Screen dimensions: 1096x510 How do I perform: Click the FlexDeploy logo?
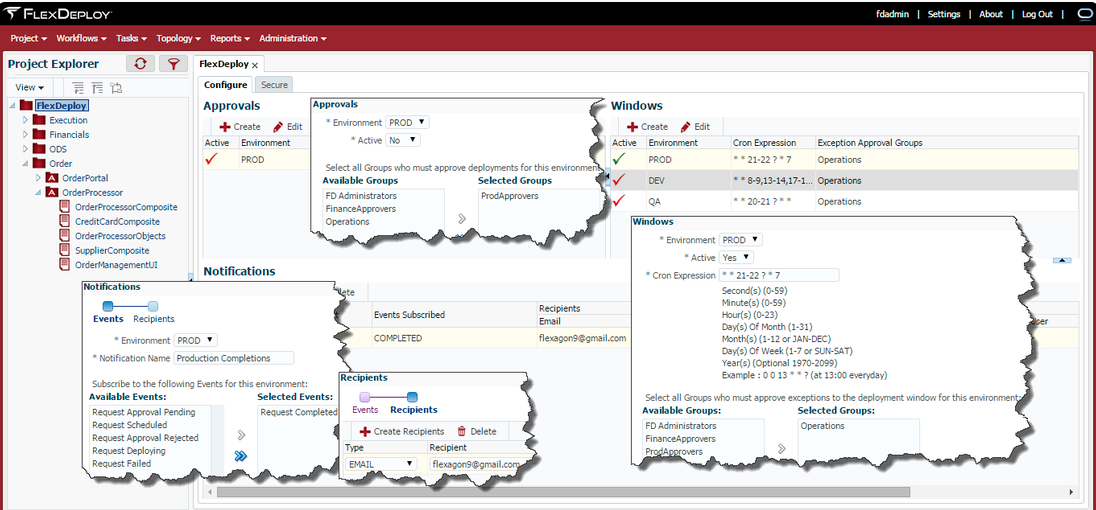(x=59, y=14)
